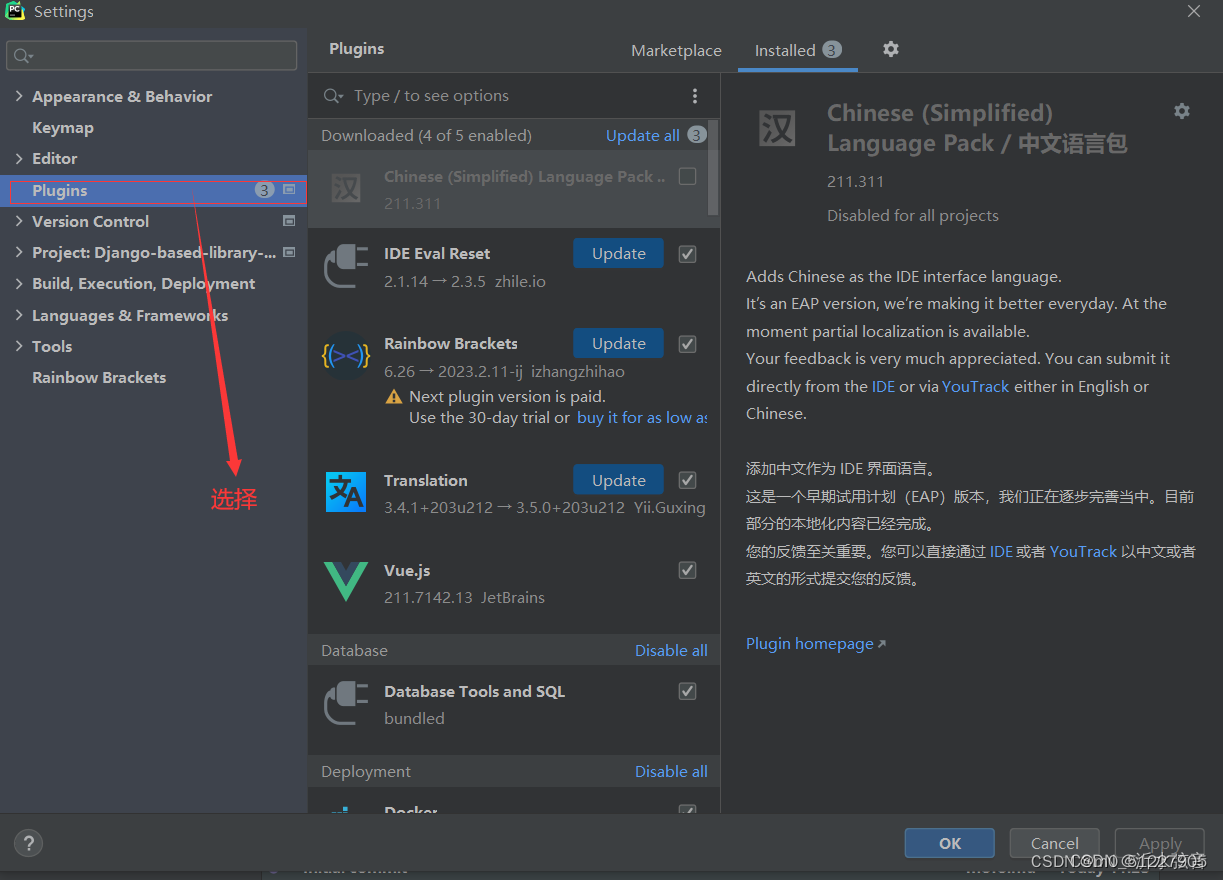Confirm settings with OK button
Image resolution: width=1223 pixels, height=880 pixels.
pyautogui.click(x=949, y=843)
